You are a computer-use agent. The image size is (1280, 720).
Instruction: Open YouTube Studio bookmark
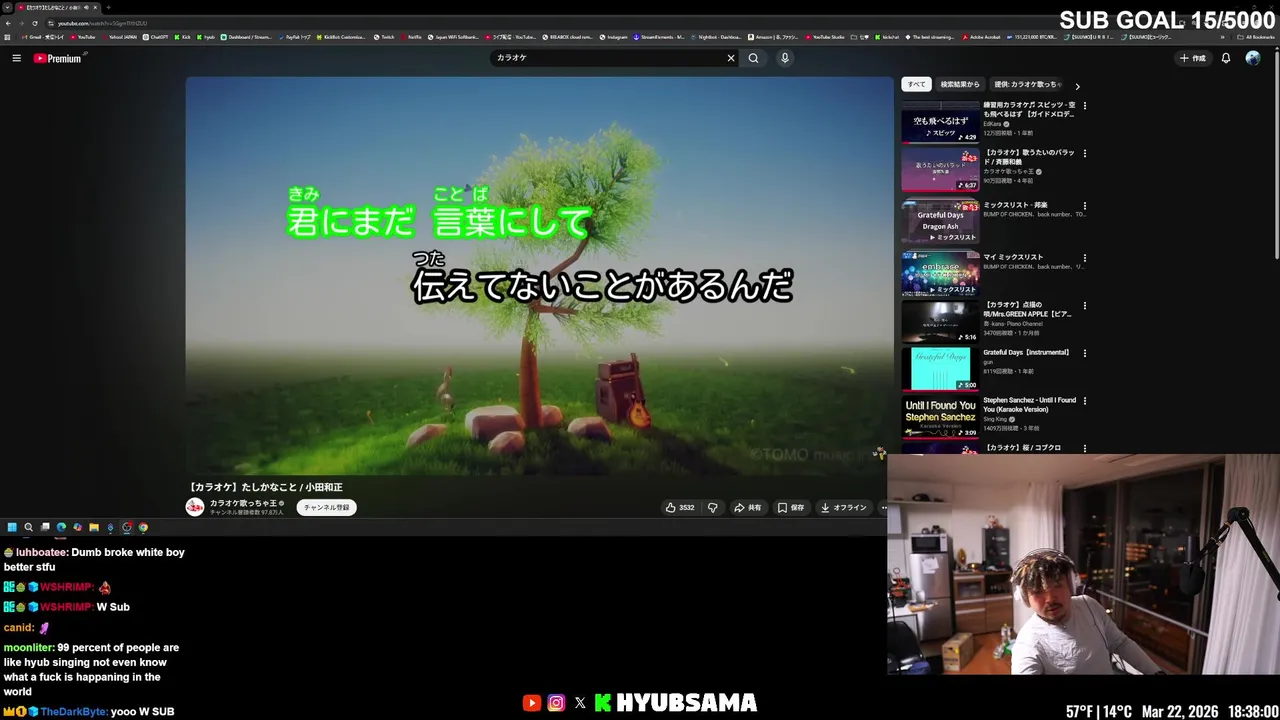coord(825,37)
